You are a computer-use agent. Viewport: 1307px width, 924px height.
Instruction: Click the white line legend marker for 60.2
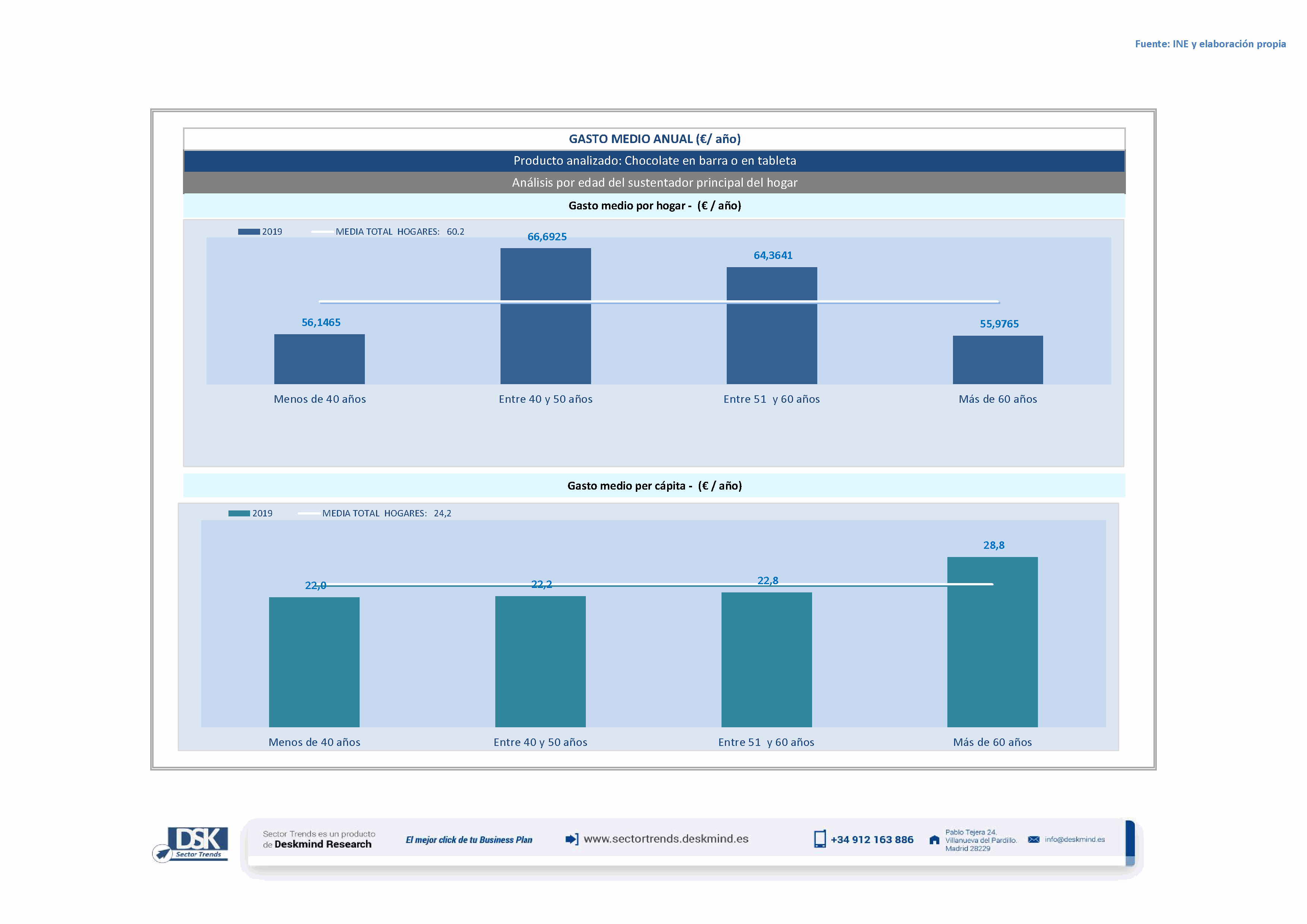pyautogui.click(x=322, y=232)
